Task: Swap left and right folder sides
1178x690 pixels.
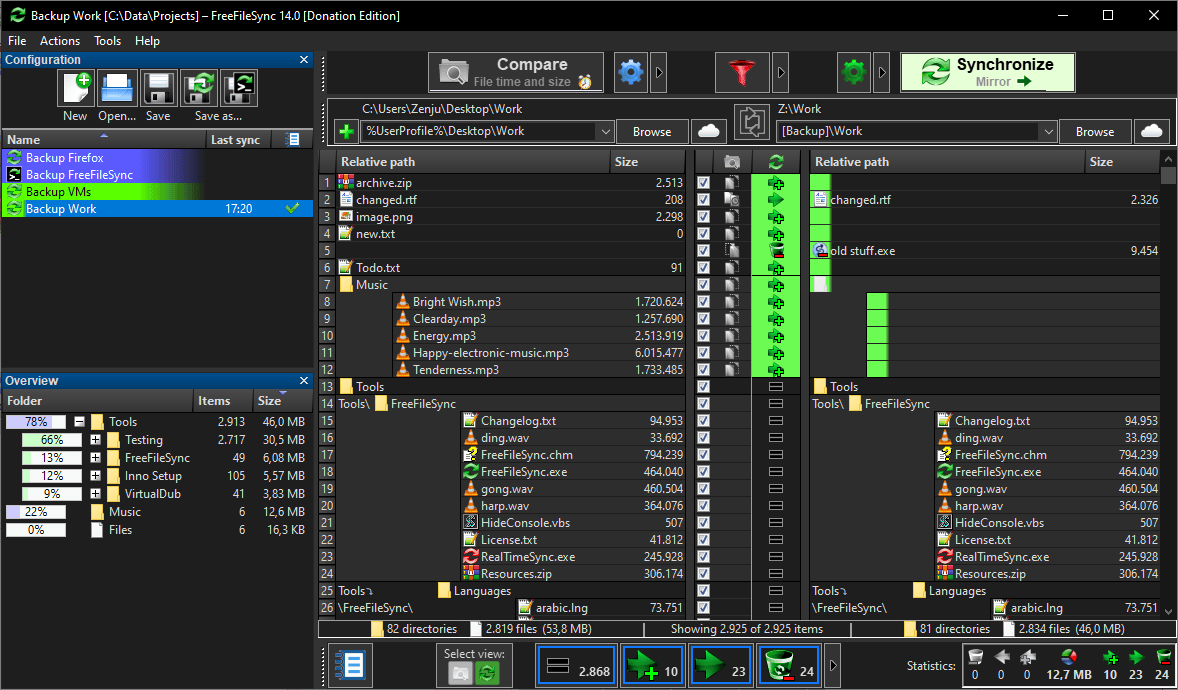Action: [752, 123]
